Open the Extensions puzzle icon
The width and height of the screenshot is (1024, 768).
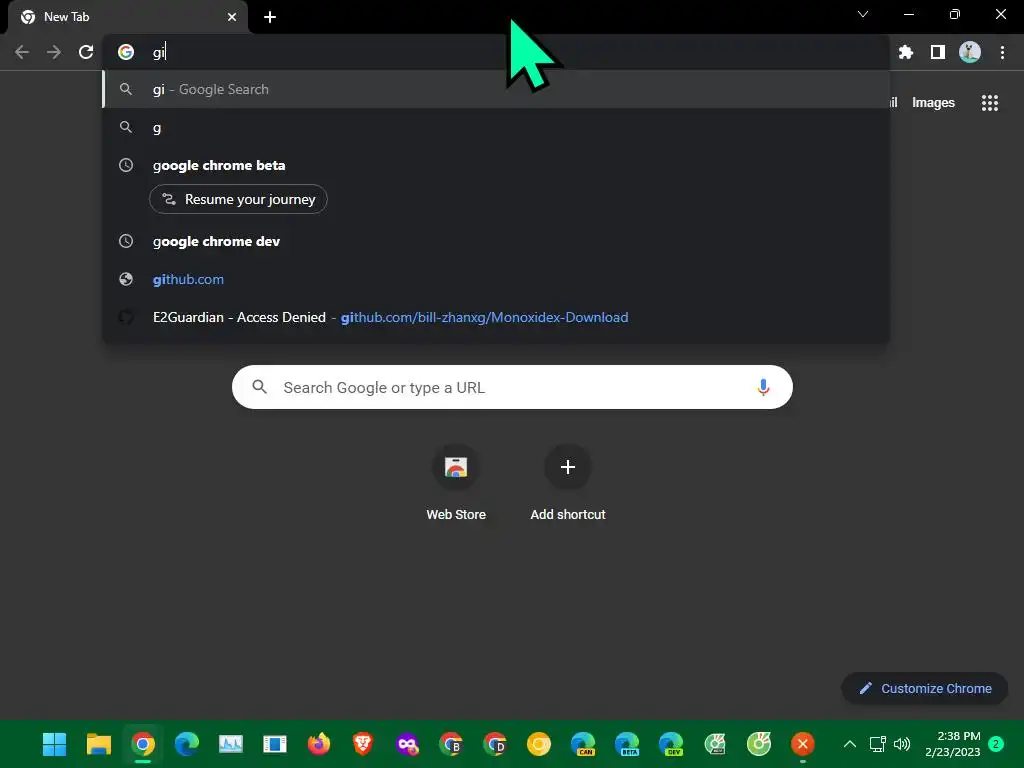pos(906,52)
